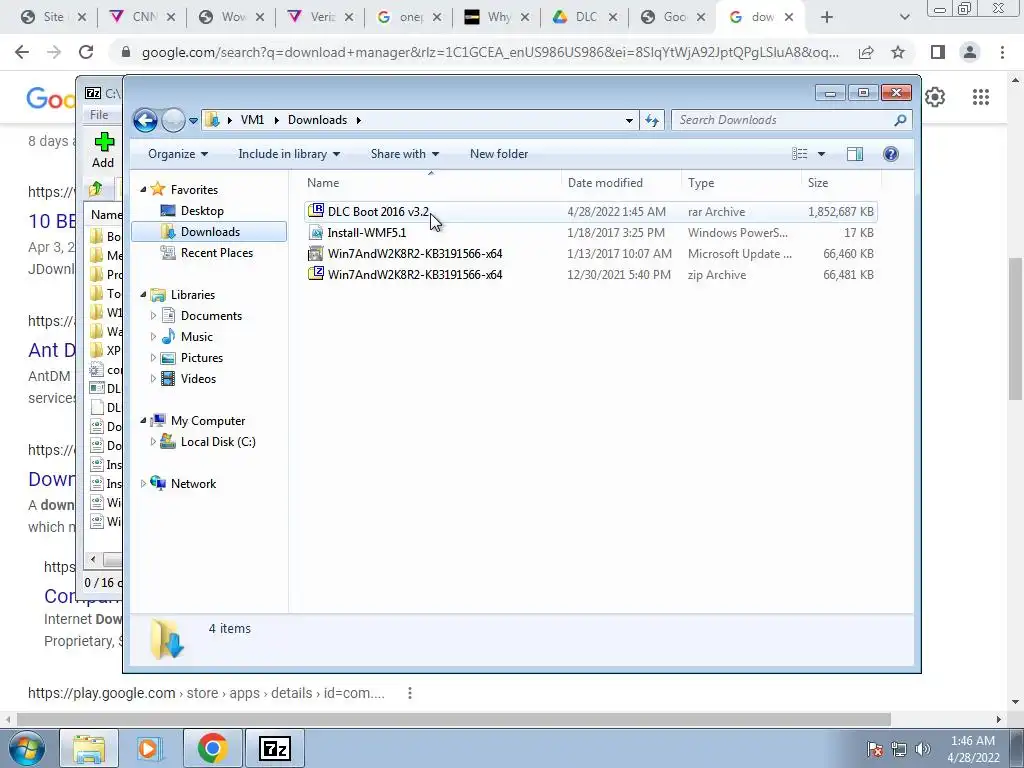
Task: Open the Music library
Action: 196,337
